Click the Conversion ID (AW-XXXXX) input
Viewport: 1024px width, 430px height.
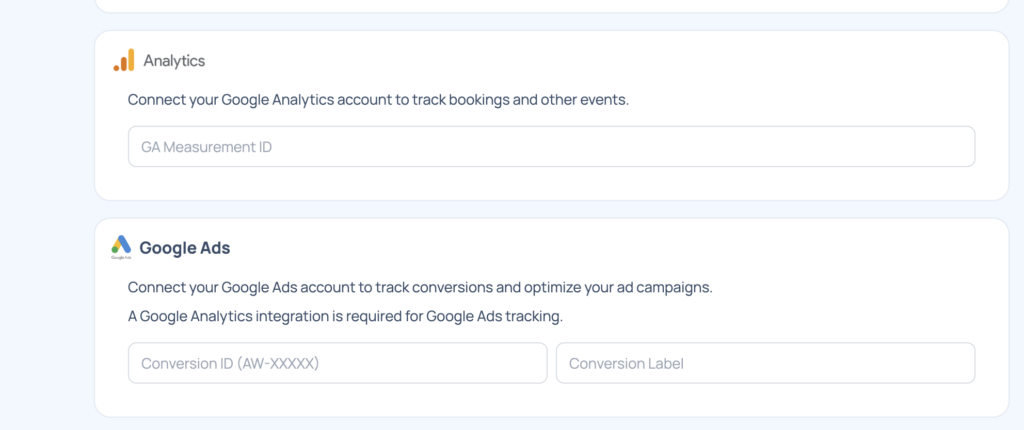click(x=337, y=363)
